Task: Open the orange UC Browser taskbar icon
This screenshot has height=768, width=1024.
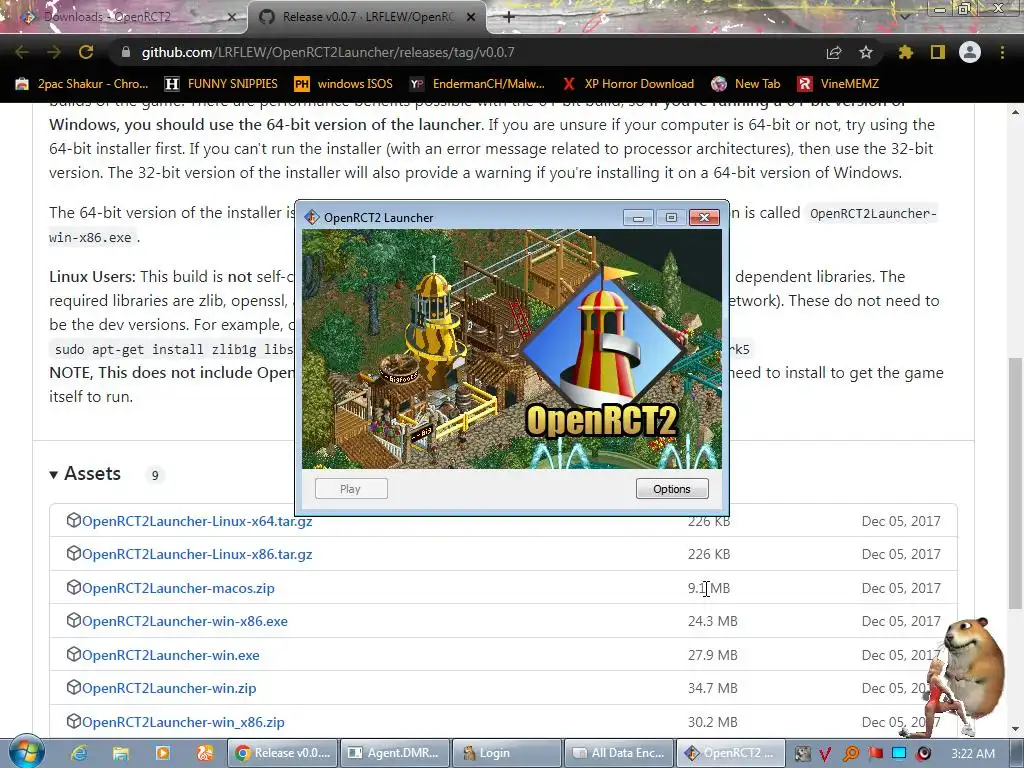Action: [204, 753]
